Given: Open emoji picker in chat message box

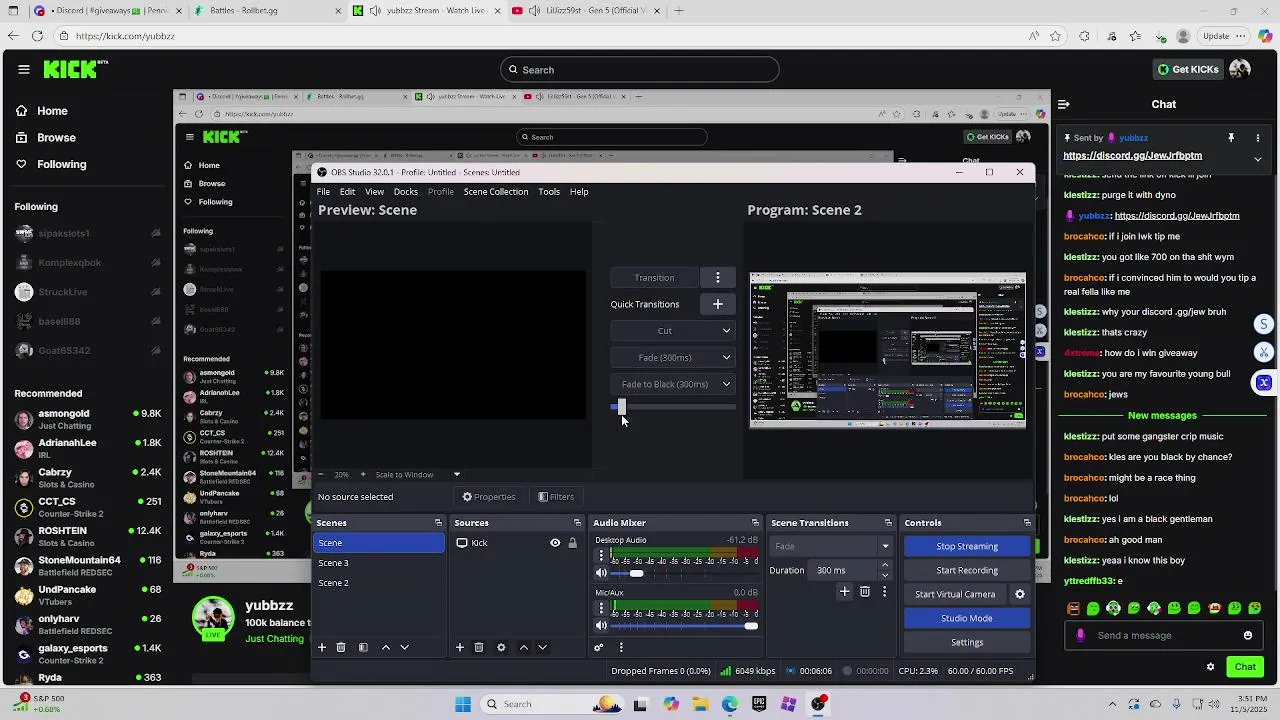Looking at the screenshot, I should click(x=1248, y=635).
